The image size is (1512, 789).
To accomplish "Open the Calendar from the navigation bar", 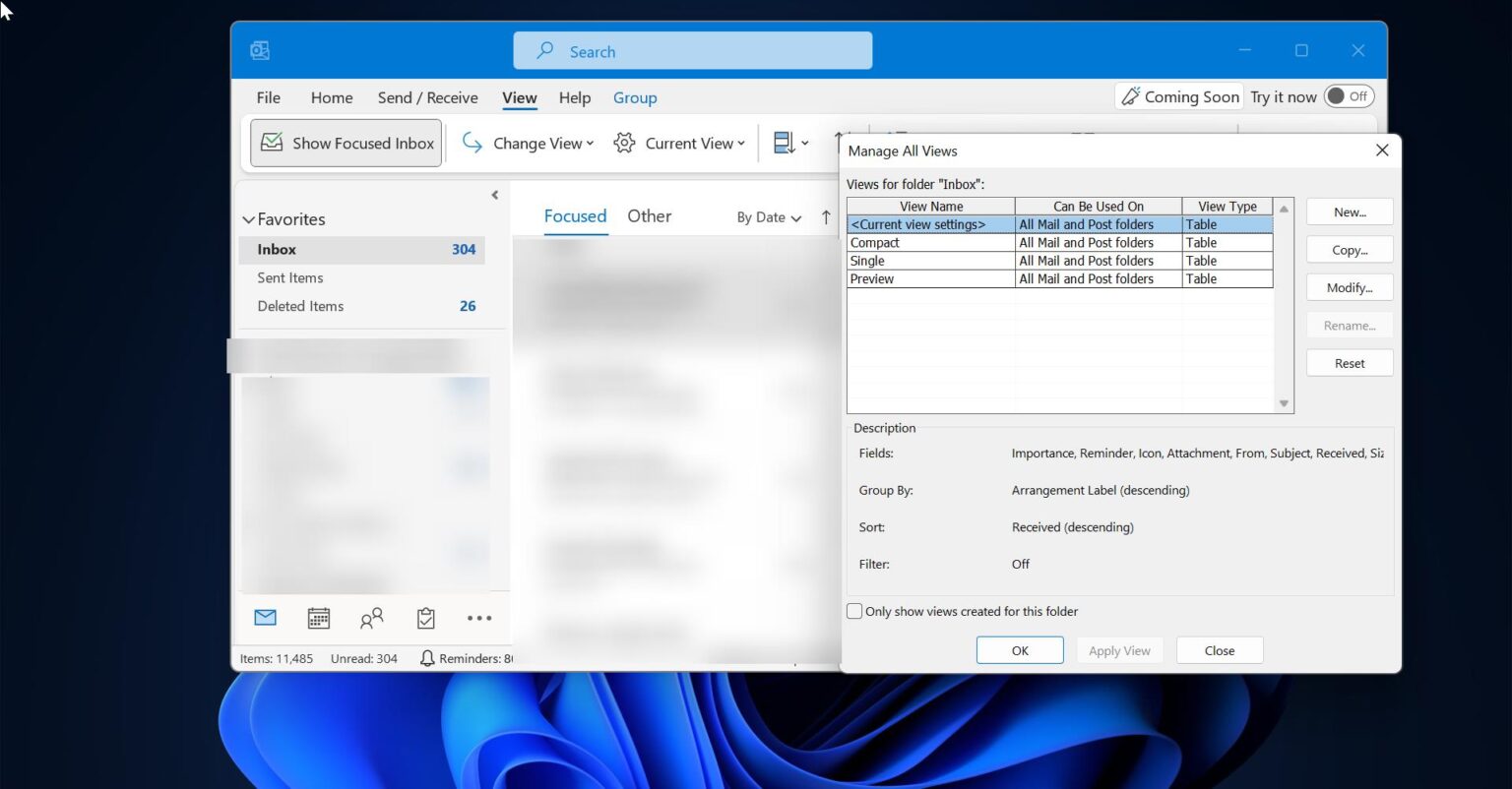I will pos(318,618).
